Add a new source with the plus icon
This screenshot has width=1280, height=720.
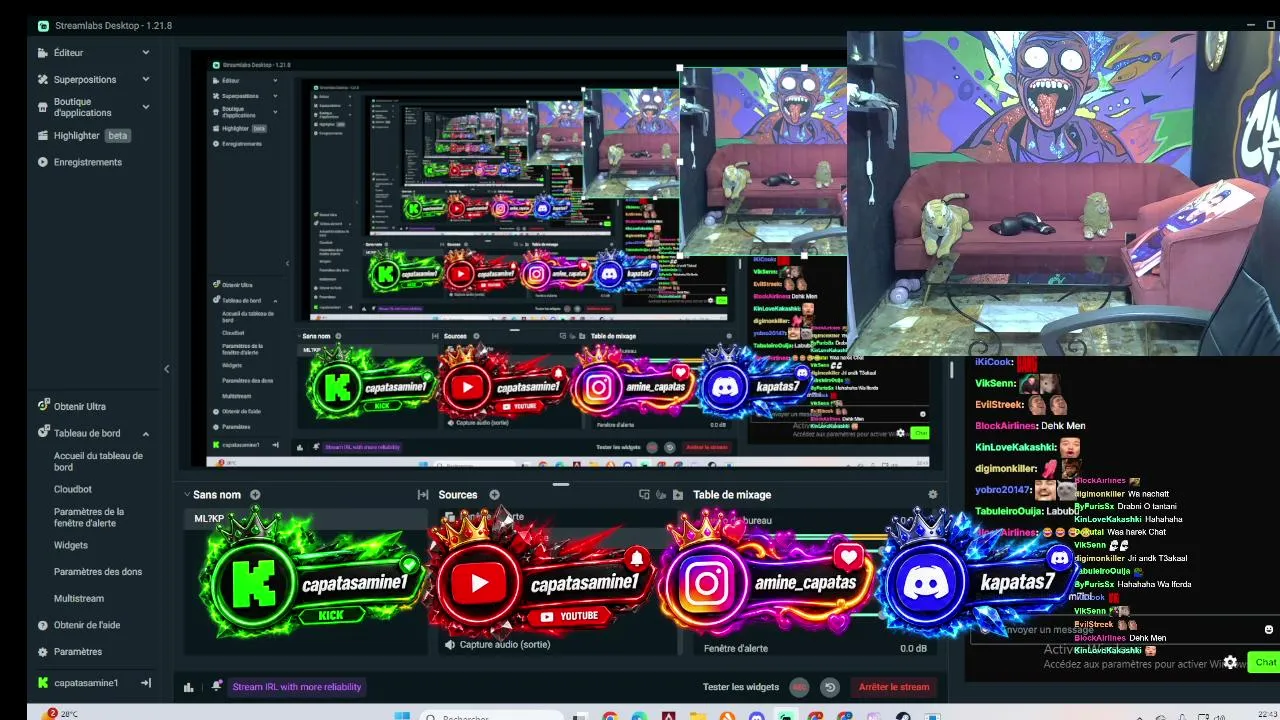point(494,495)
